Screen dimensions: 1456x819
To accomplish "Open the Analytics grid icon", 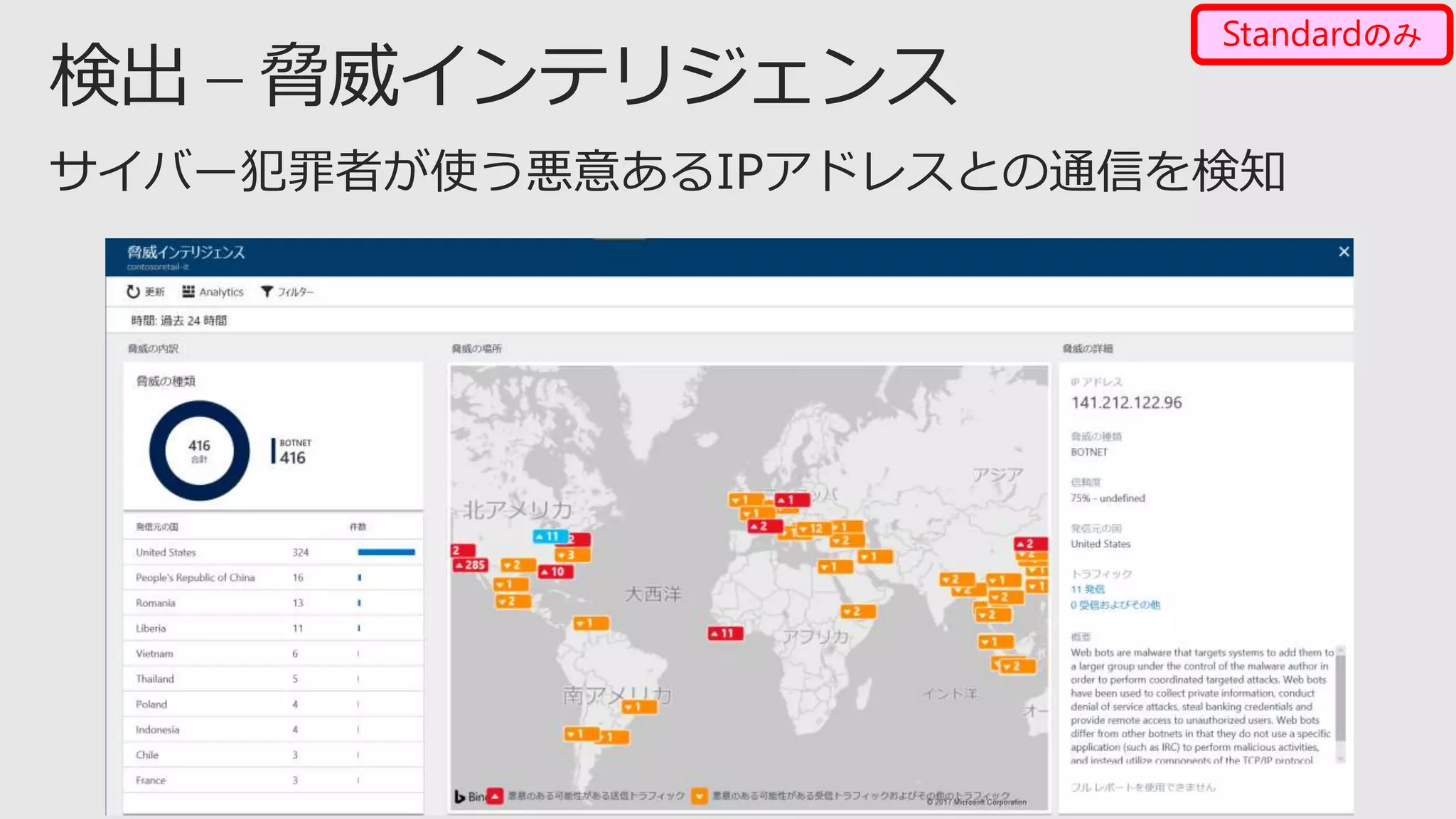I will [188, 291].
